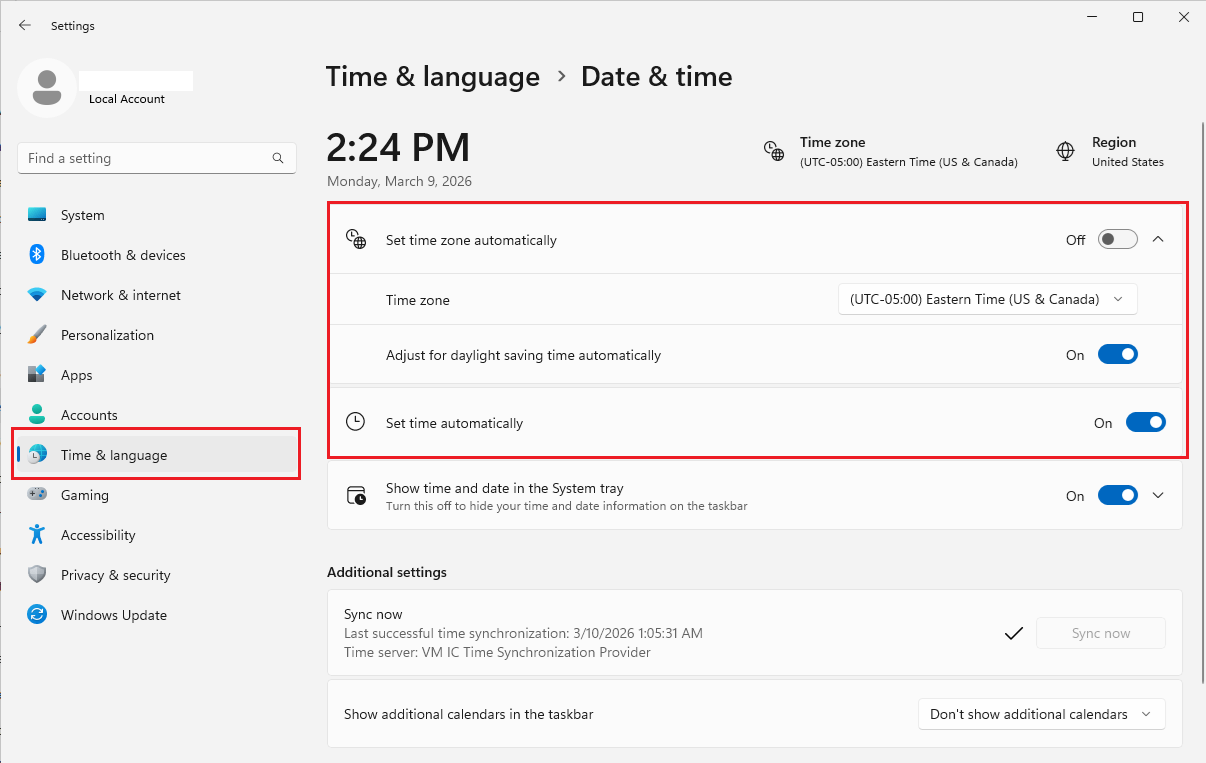Open the Time zone dropdown list
This screenshot has height=763, width=1206.
[x=987, y=299]
